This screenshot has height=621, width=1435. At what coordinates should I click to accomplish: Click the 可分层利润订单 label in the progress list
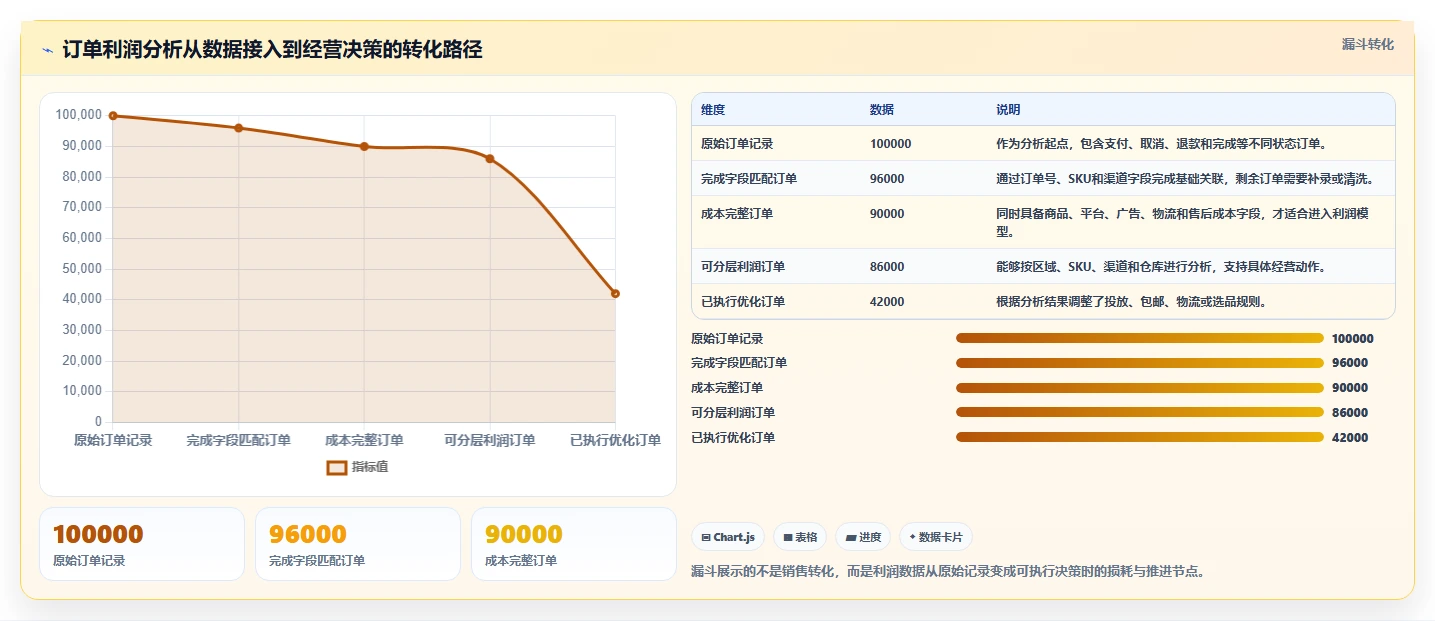pyautogui.click(x=733, y=412)
